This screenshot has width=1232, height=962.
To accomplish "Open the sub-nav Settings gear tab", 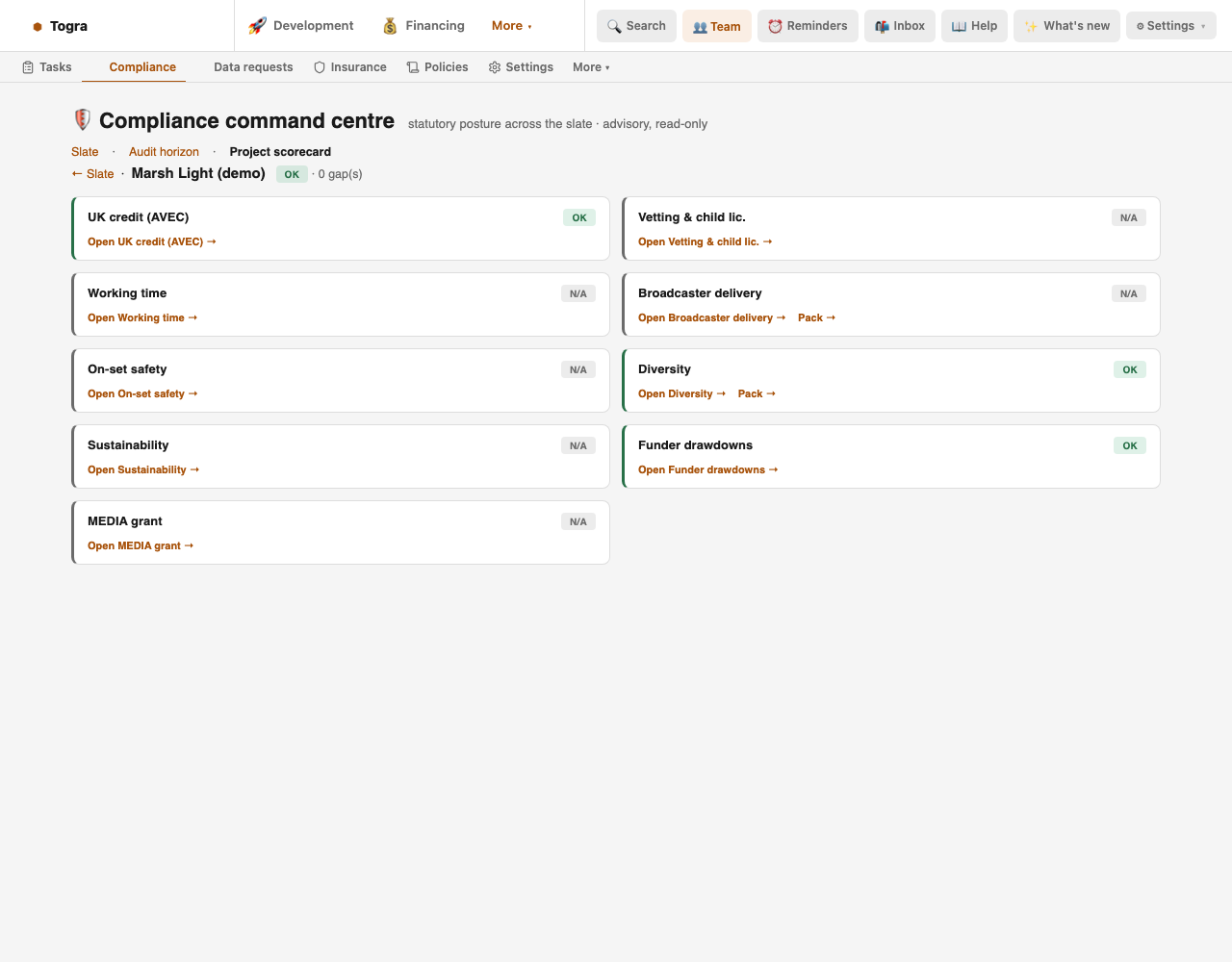I will coord(521,67).
